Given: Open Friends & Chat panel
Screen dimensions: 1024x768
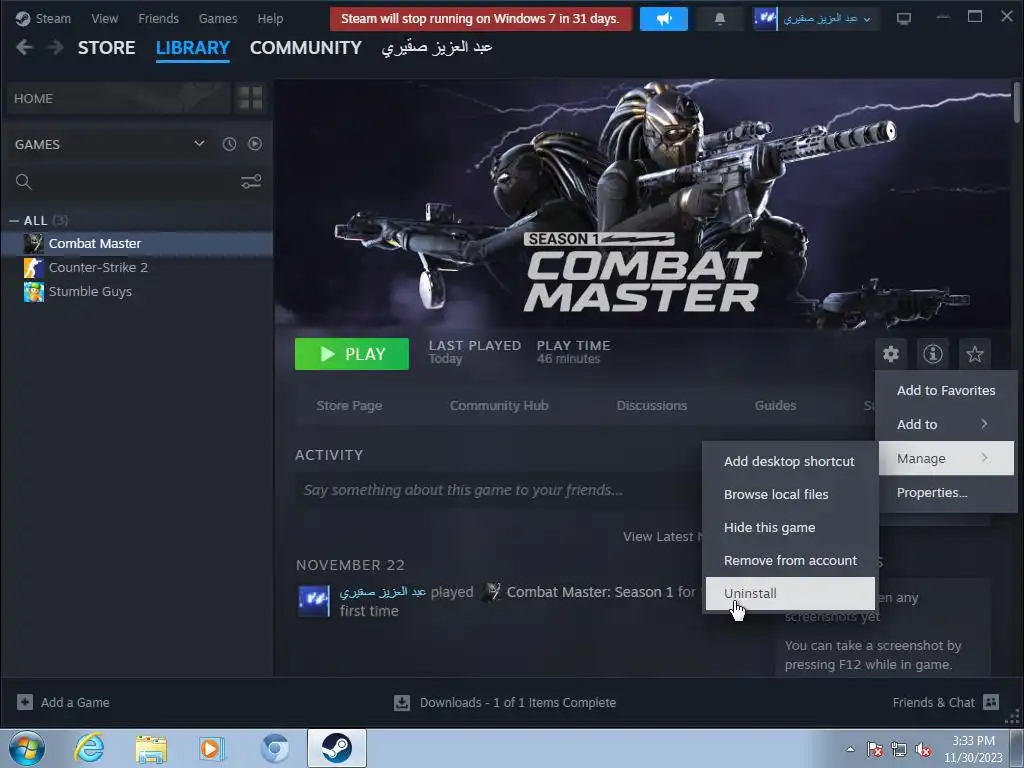Looking at the screenshot, I should click(x=946, y=703).
